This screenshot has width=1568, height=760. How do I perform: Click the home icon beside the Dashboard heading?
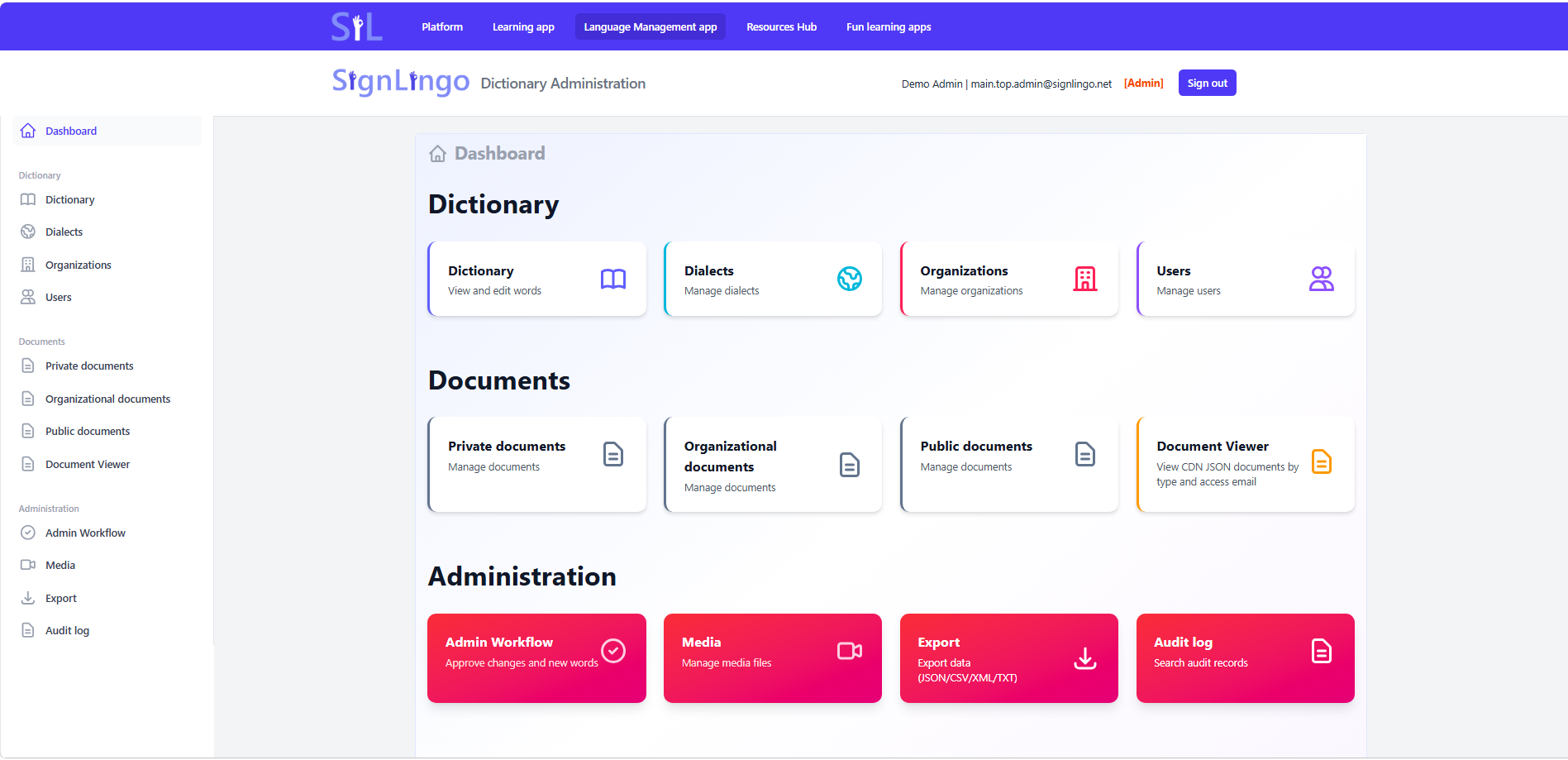pyautogui.click(x=438, y=154)
